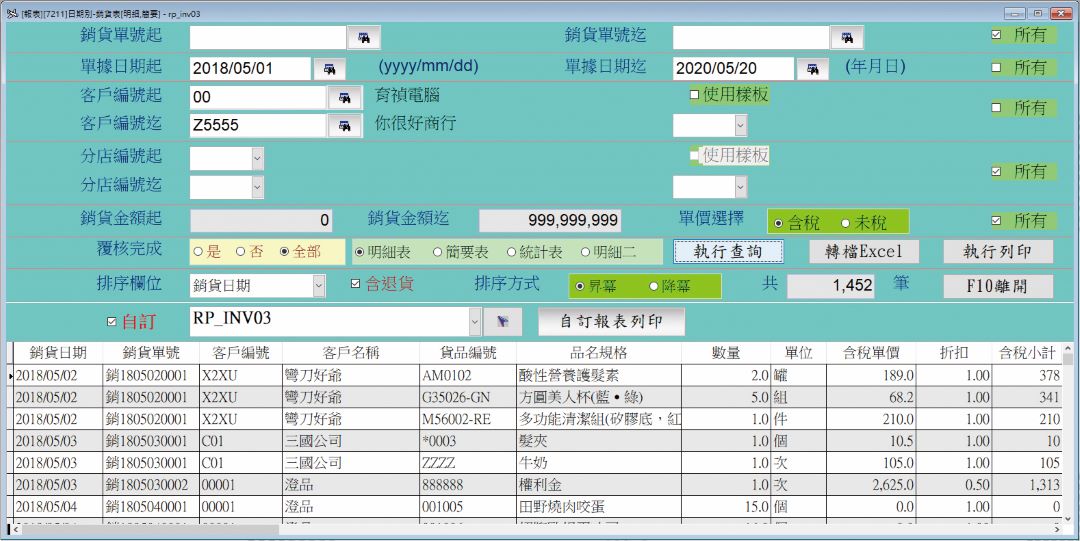
Task: Select cell 田野燒肉咬蛋
Action: 599,507
